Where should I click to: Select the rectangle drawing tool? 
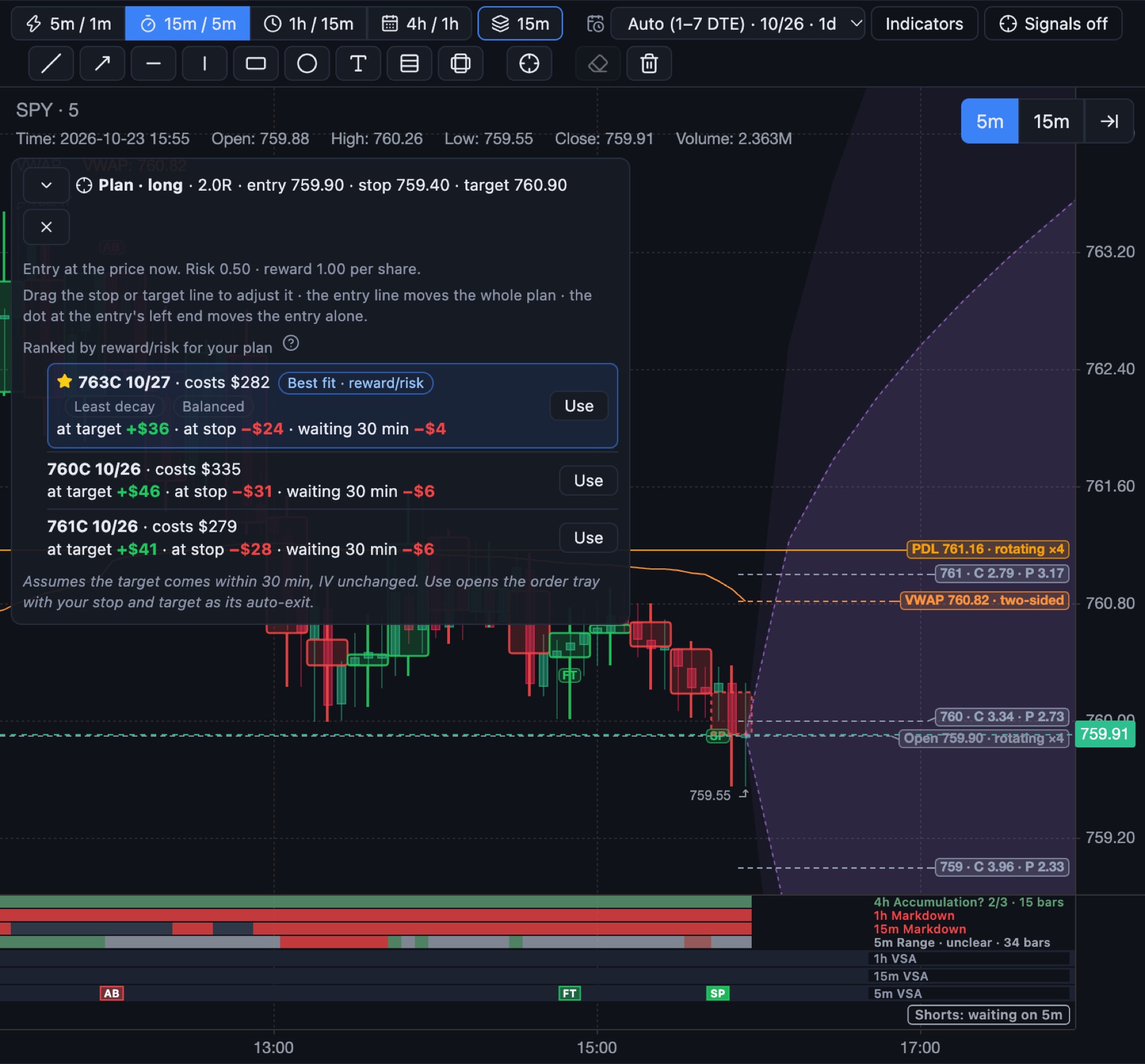[x=256, y=64]
